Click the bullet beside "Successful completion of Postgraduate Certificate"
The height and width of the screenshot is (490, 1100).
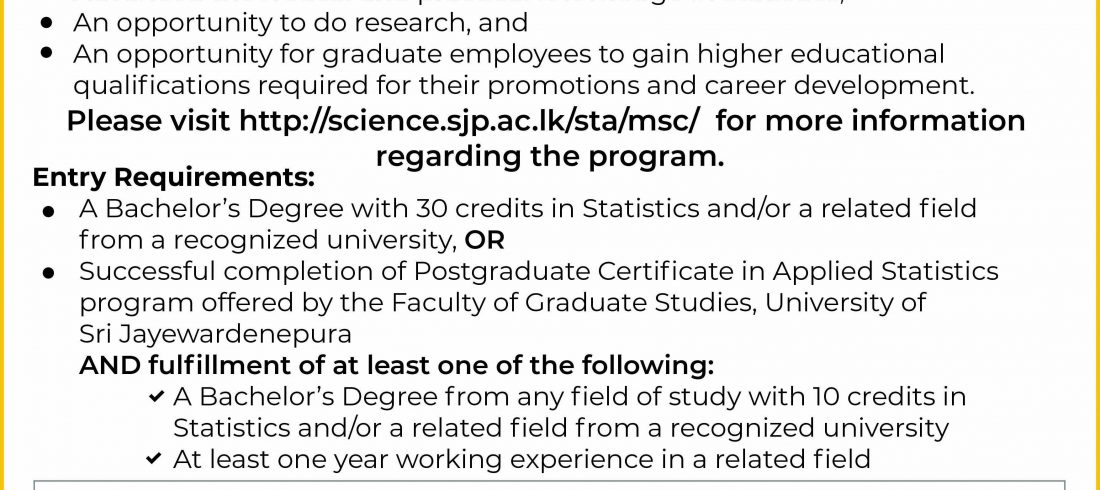click(49, 272)
